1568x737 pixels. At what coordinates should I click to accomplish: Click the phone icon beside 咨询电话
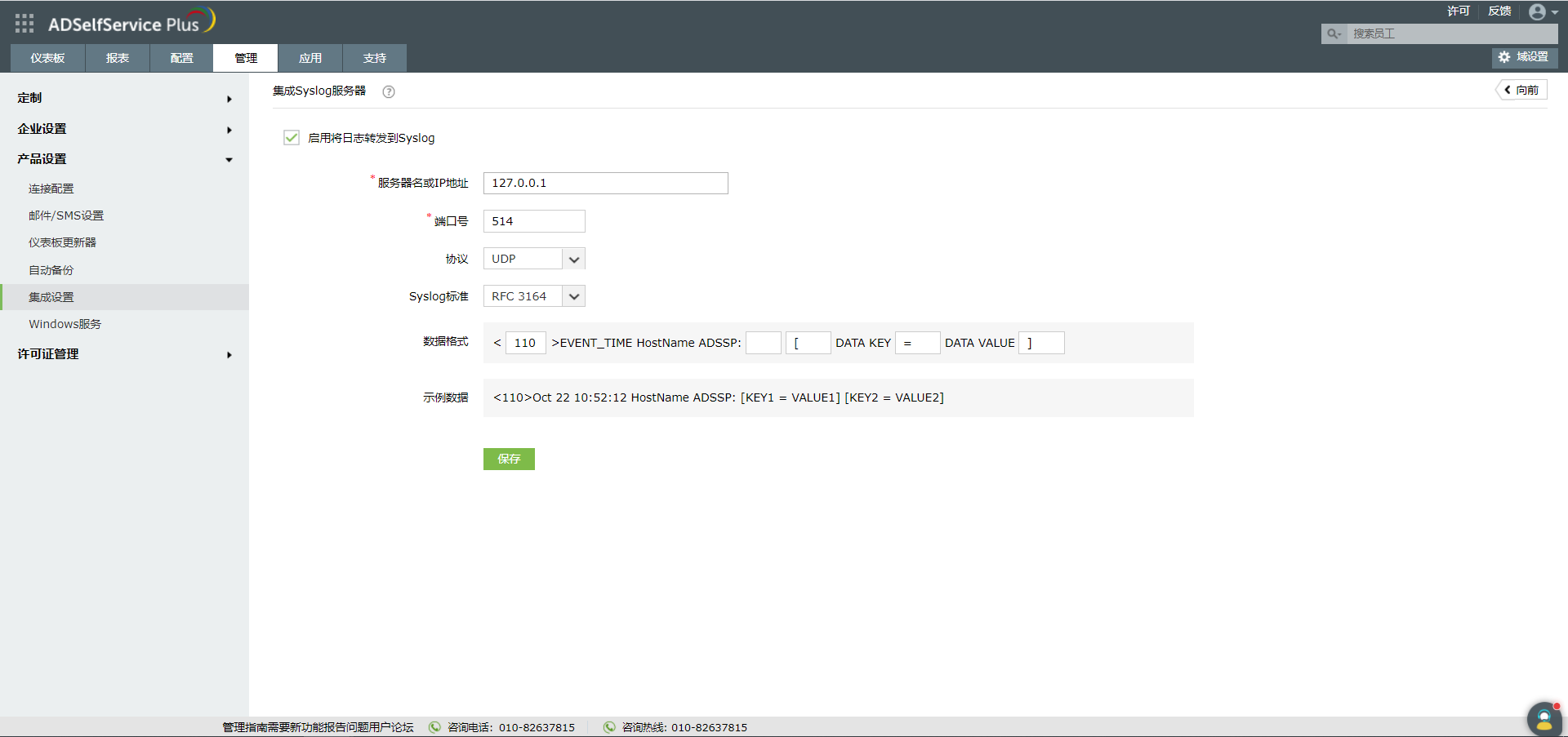pos(434,726)
